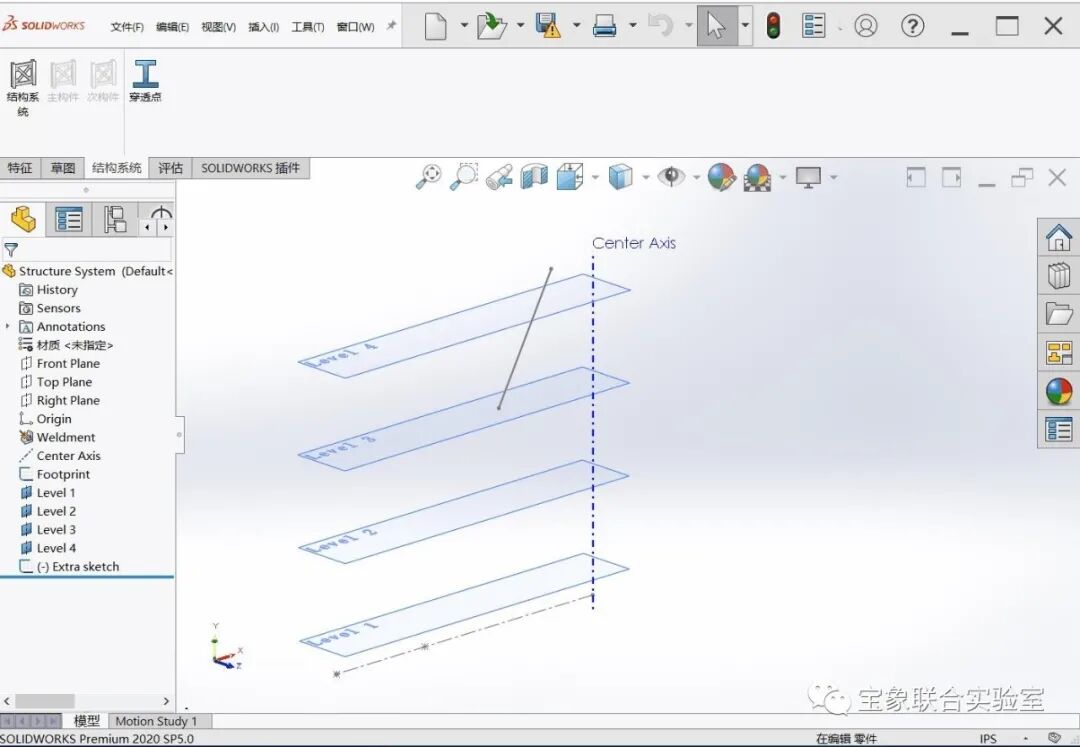Screen dimensions: 1080x747
Task: Open the Insert (插入) menu
Action: (264, 27)
